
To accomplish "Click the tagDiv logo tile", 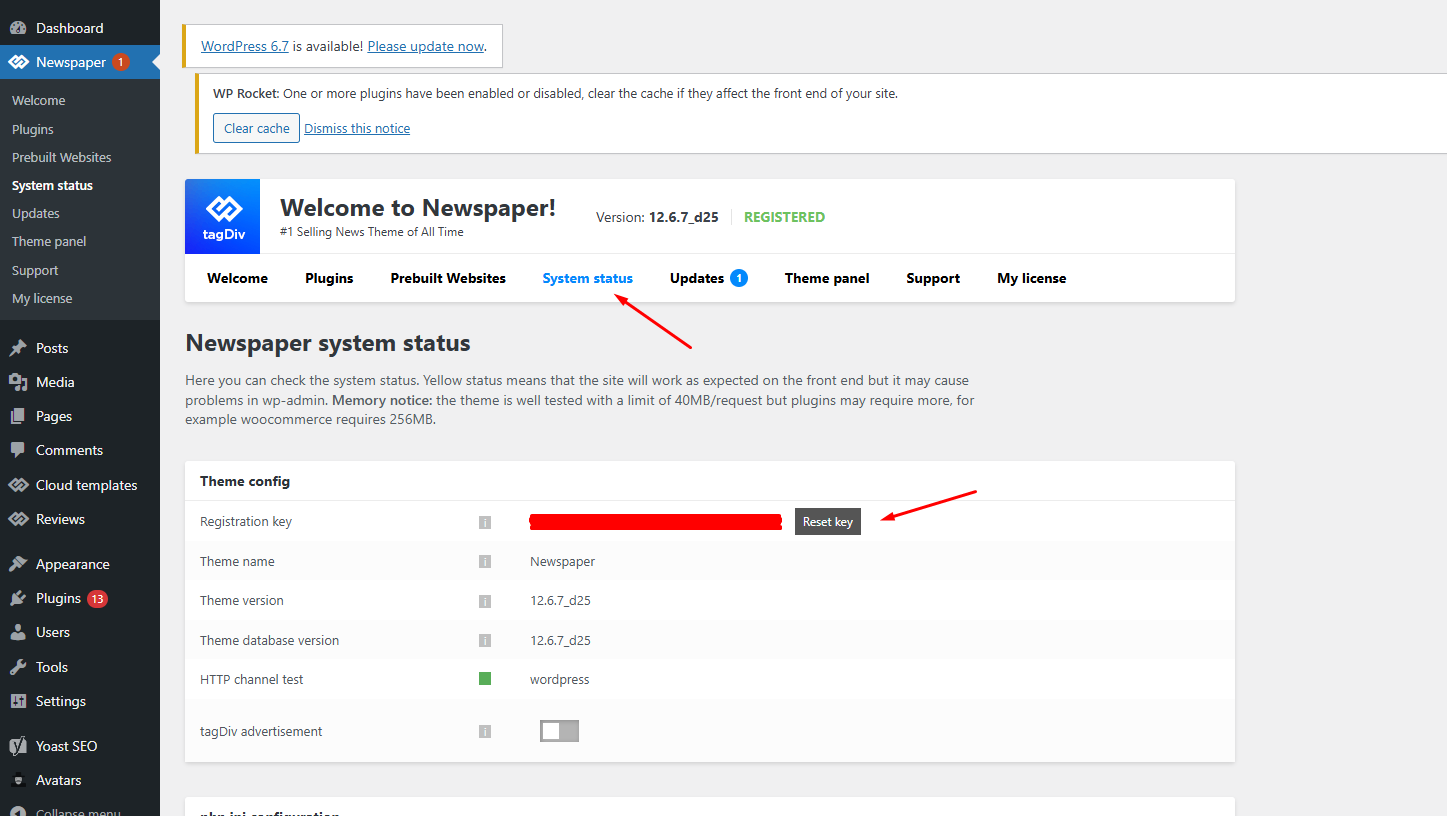I will point(223,216).
